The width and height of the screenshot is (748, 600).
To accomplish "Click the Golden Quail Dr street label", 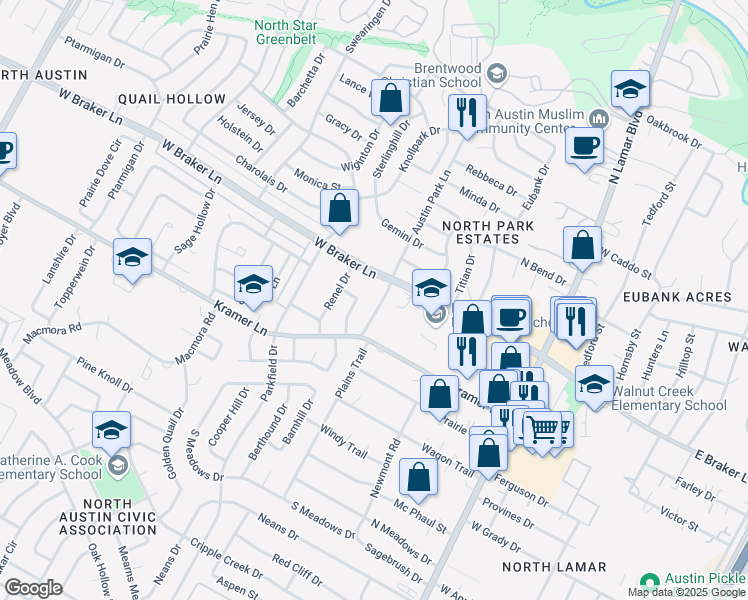I will pyautogui.click(x=175, y=444).
